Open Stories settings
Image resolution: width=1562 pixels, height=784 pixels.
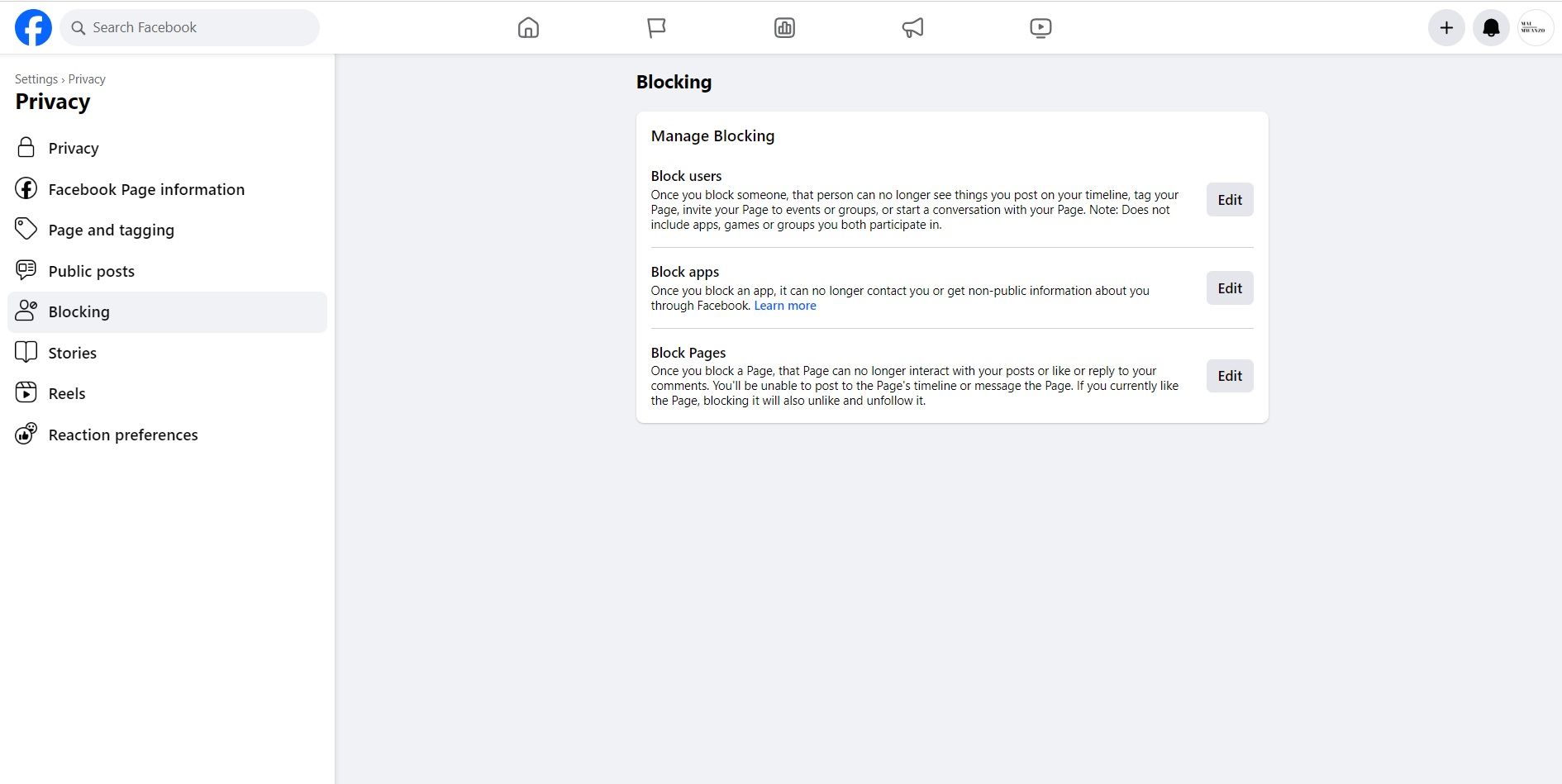[x=72, y=352]
